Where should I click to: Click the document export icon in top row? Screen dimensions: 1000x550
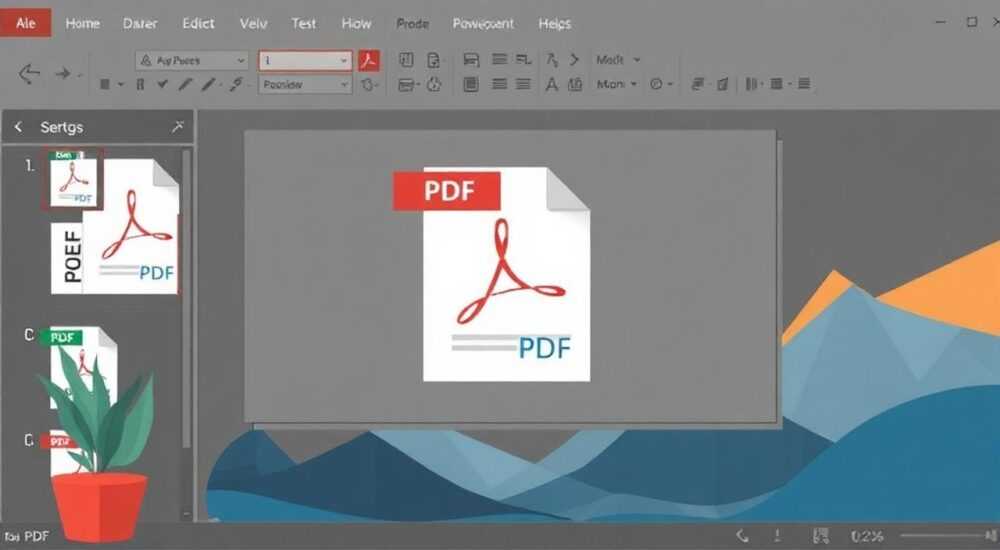434,60
